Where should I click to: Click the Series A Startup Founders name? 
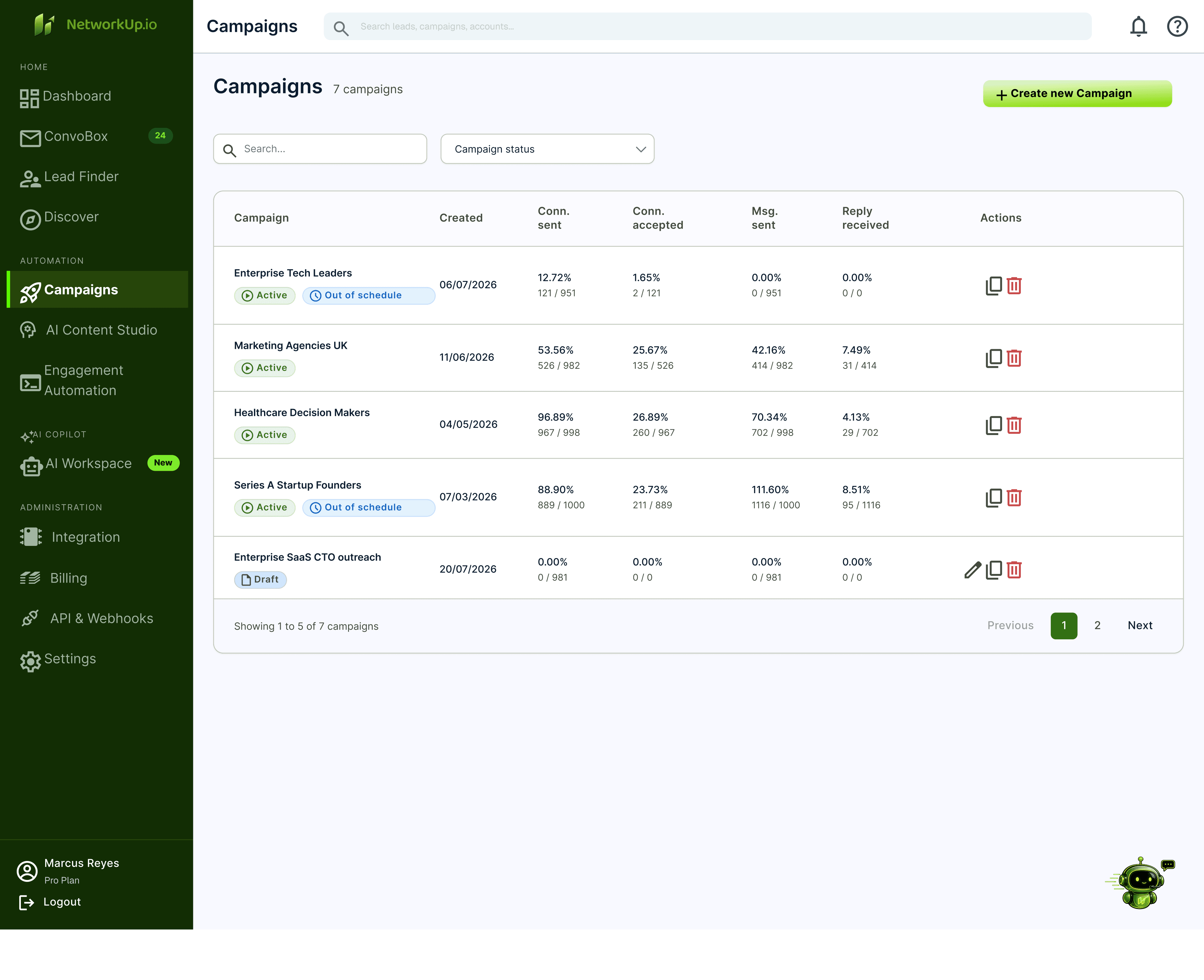tap(297, 486)
